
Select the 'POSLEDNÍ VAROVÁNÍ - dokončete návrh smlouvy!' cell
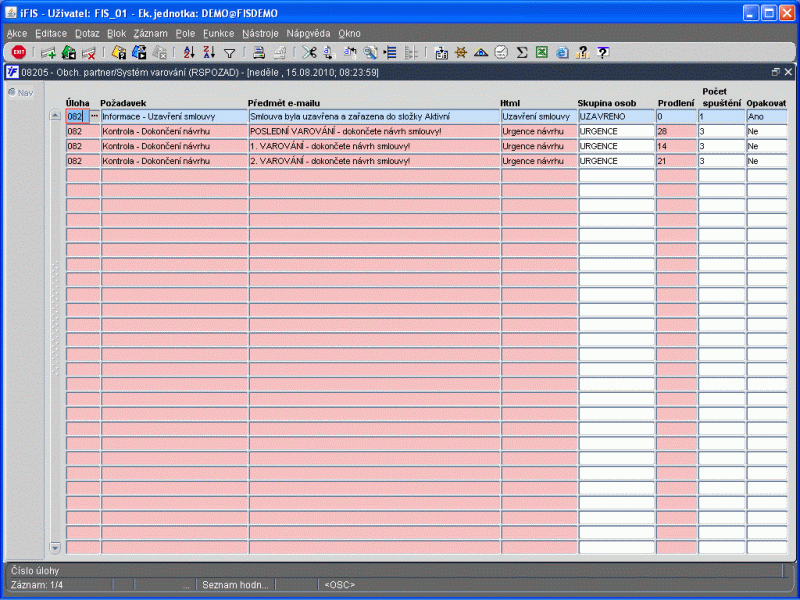click(x=374, y=131)
